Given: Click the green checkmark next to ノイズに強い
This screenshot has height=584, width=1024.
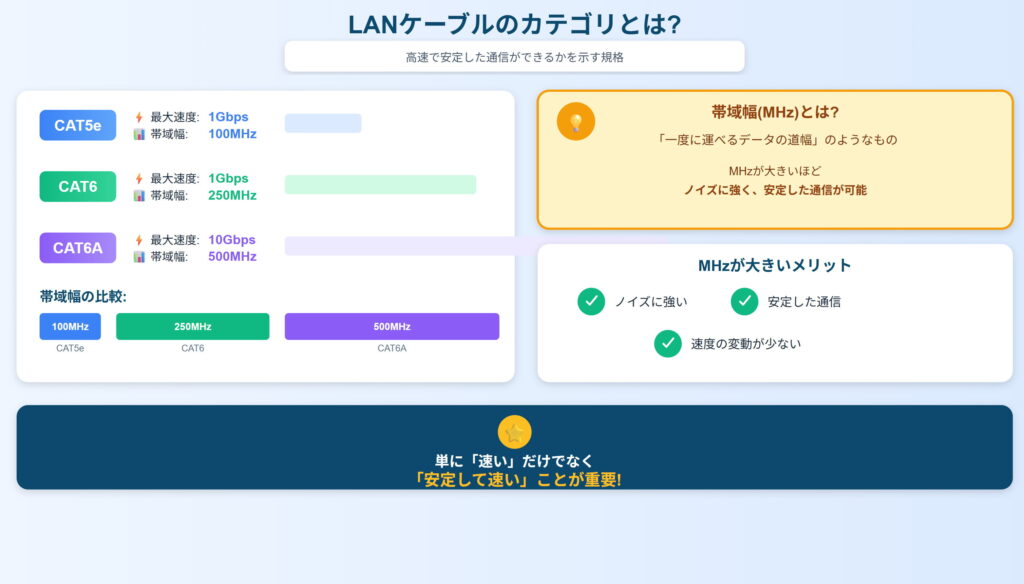Looking at the screenshot, I should tap(591, 301).
